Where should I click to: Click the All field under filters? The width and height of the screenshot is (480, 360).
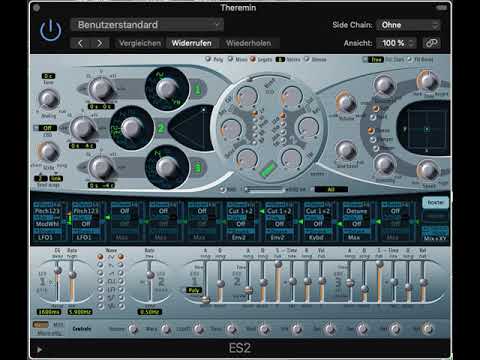(331, 189)
